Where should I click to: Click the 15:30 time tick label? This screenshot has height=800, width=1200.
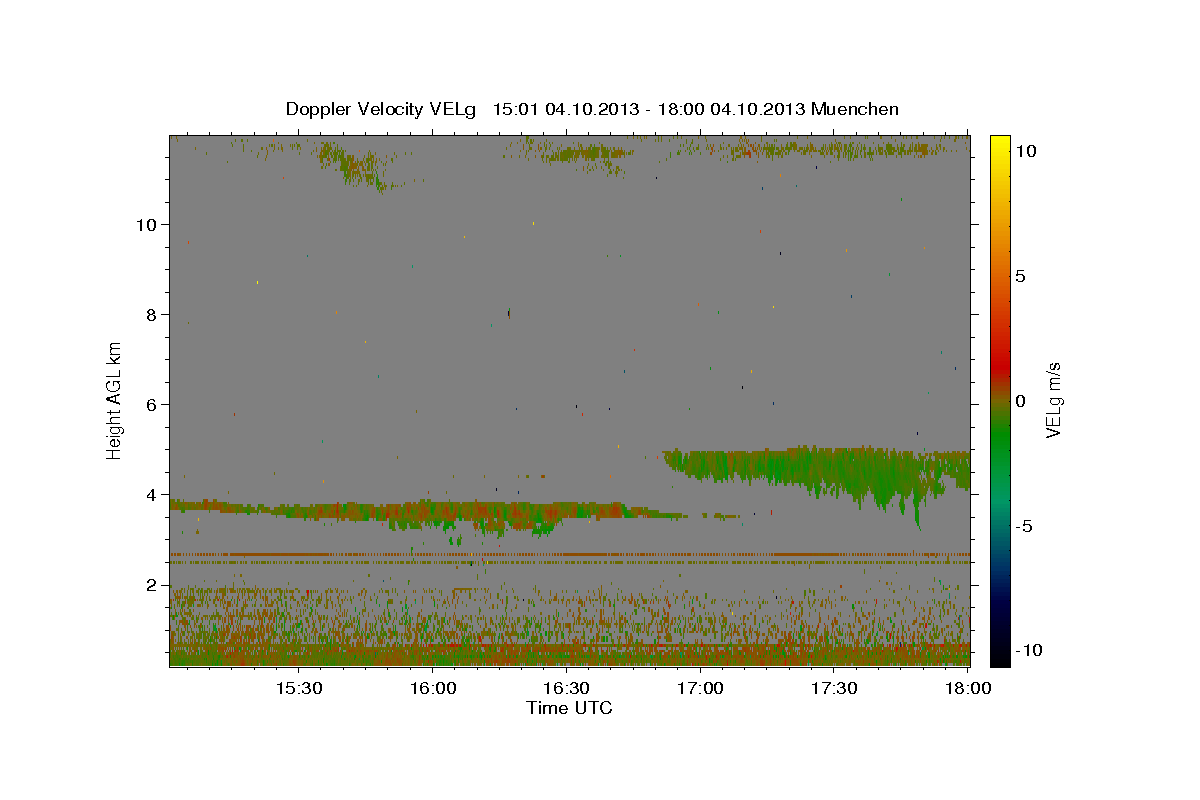[299, 689]
